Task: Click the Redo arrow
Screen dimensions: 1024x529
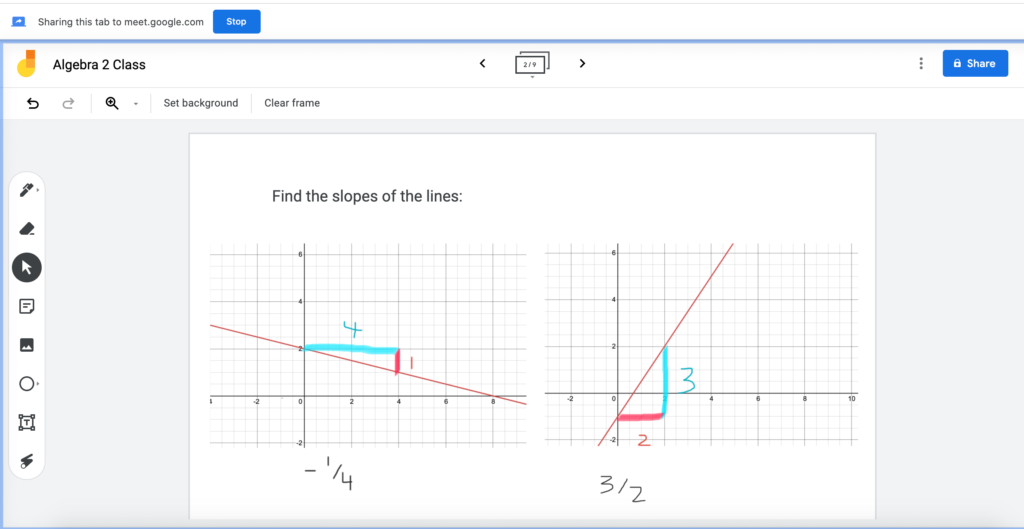Action: tap(68, 103)
